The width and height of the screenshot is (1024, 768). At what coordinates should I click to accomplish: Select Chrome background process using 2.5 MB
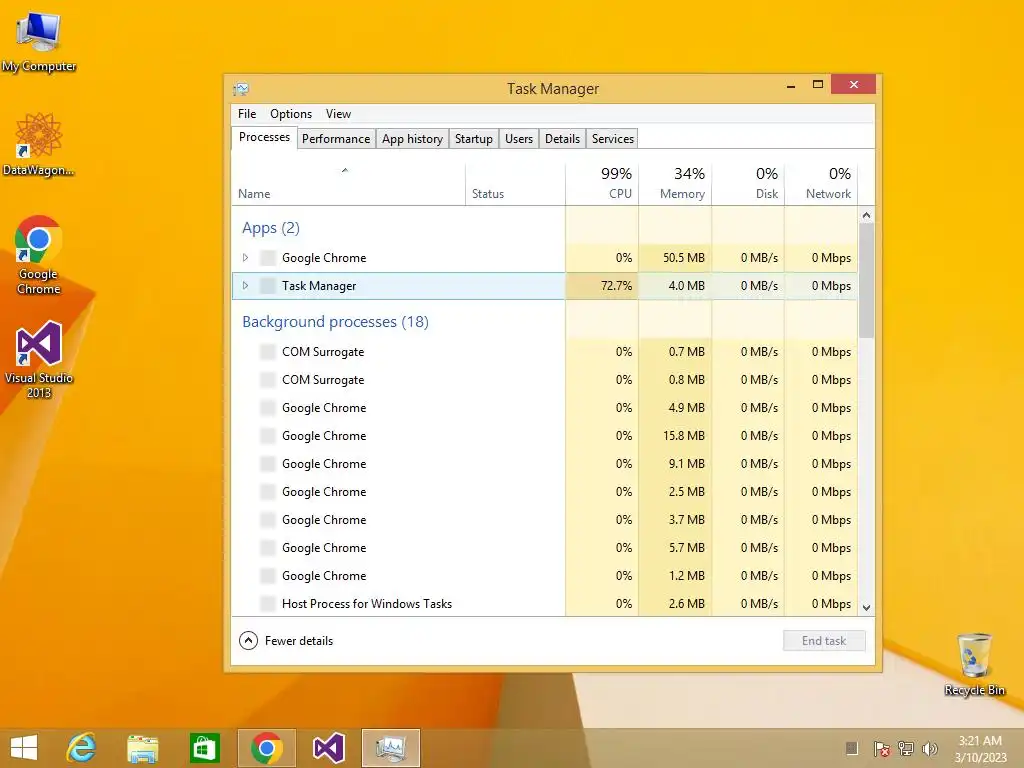pos(545,492)
